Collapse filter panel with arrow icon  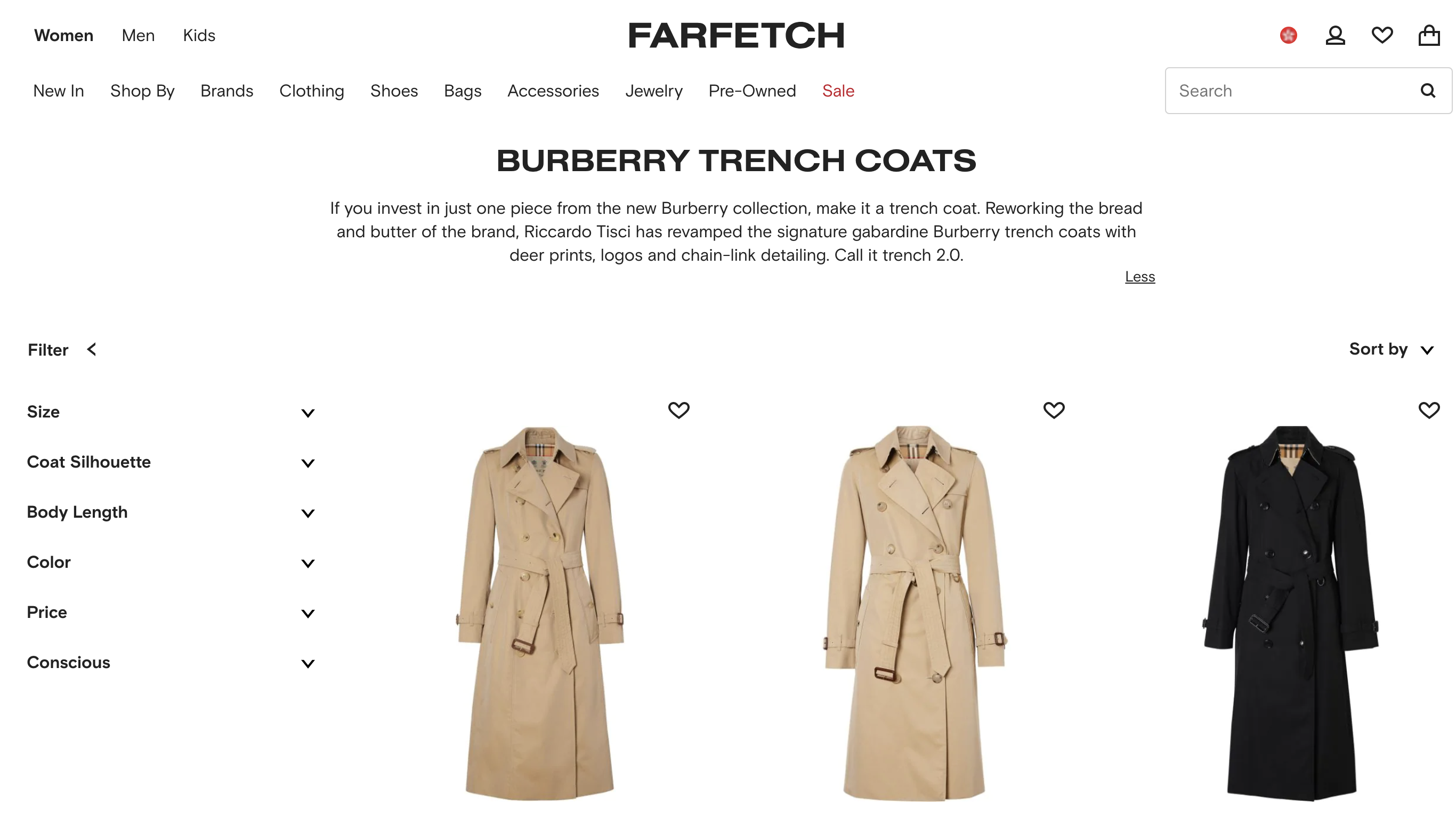point(91,350)
